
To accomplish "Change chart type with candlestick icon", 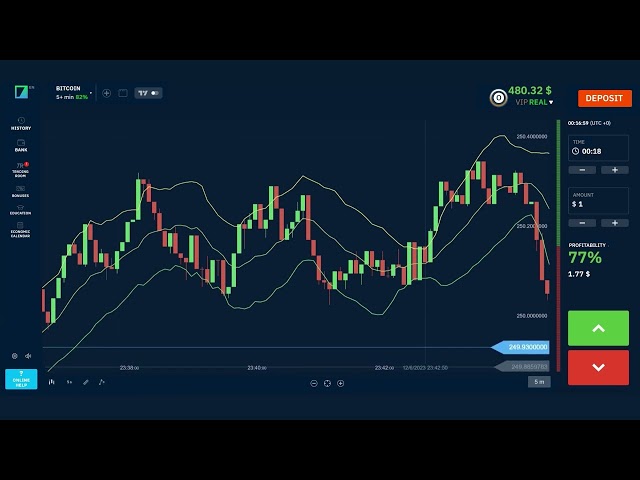I will [x=52, y=382].
